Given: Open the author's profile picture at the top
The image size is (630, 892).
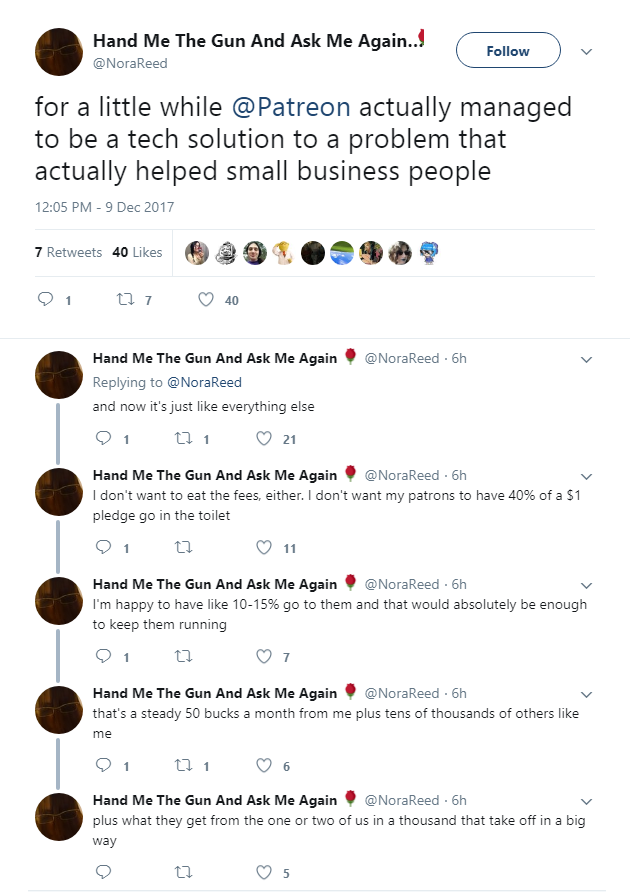Looking at the screenshot, I should [59, 52].
